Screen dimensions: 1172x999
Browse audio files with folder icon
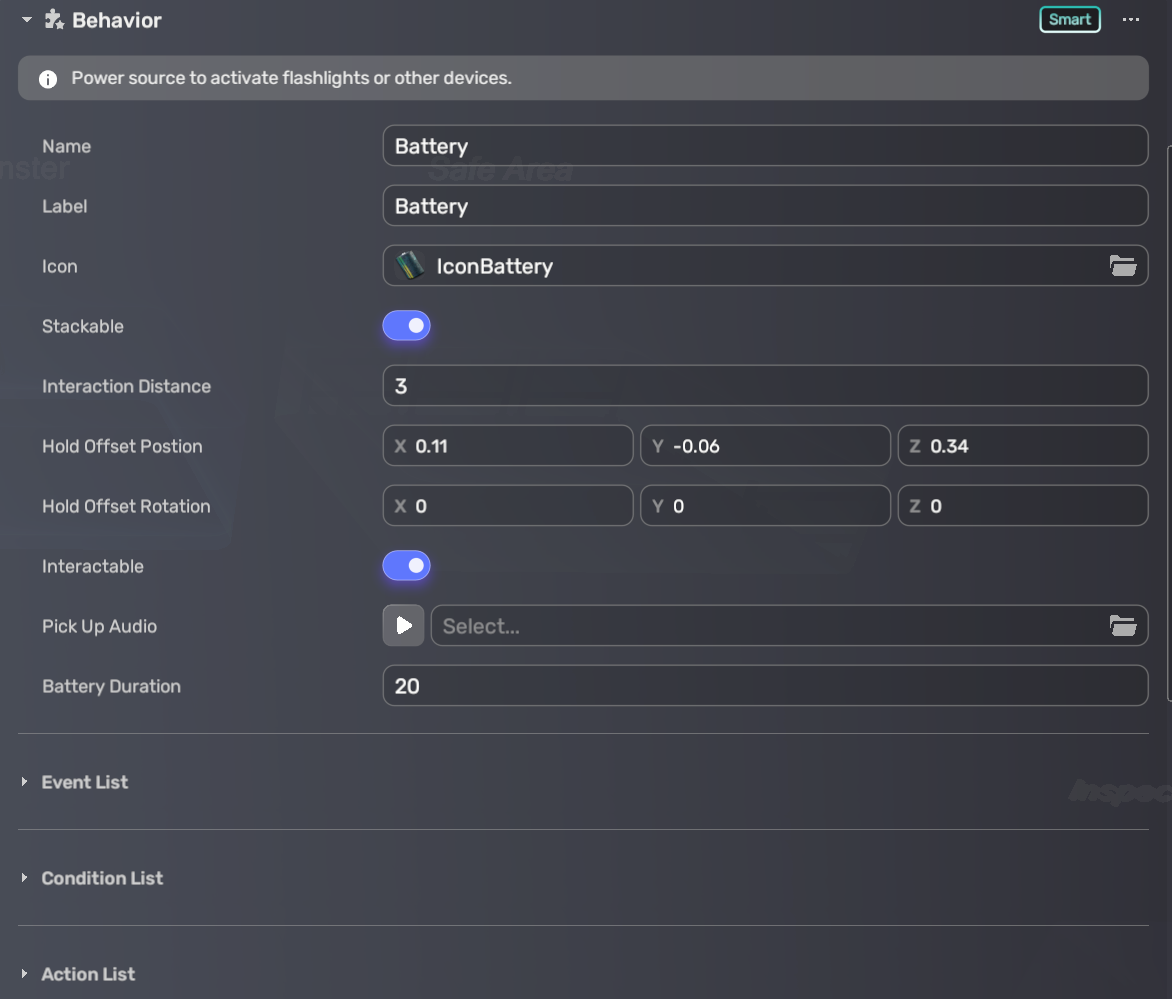(1123, 626)
